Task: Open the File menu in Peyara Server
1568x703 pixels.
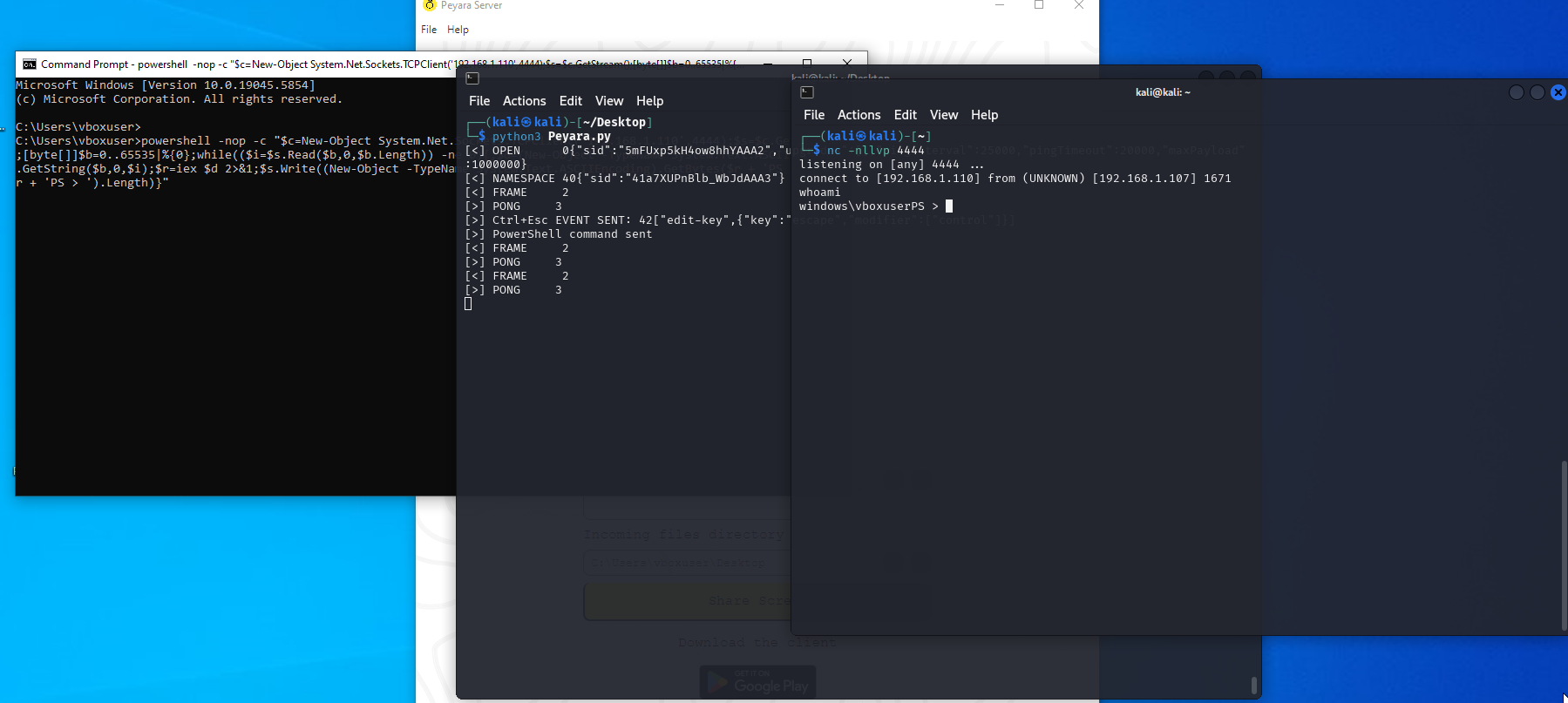Action: tap(429, 30)
